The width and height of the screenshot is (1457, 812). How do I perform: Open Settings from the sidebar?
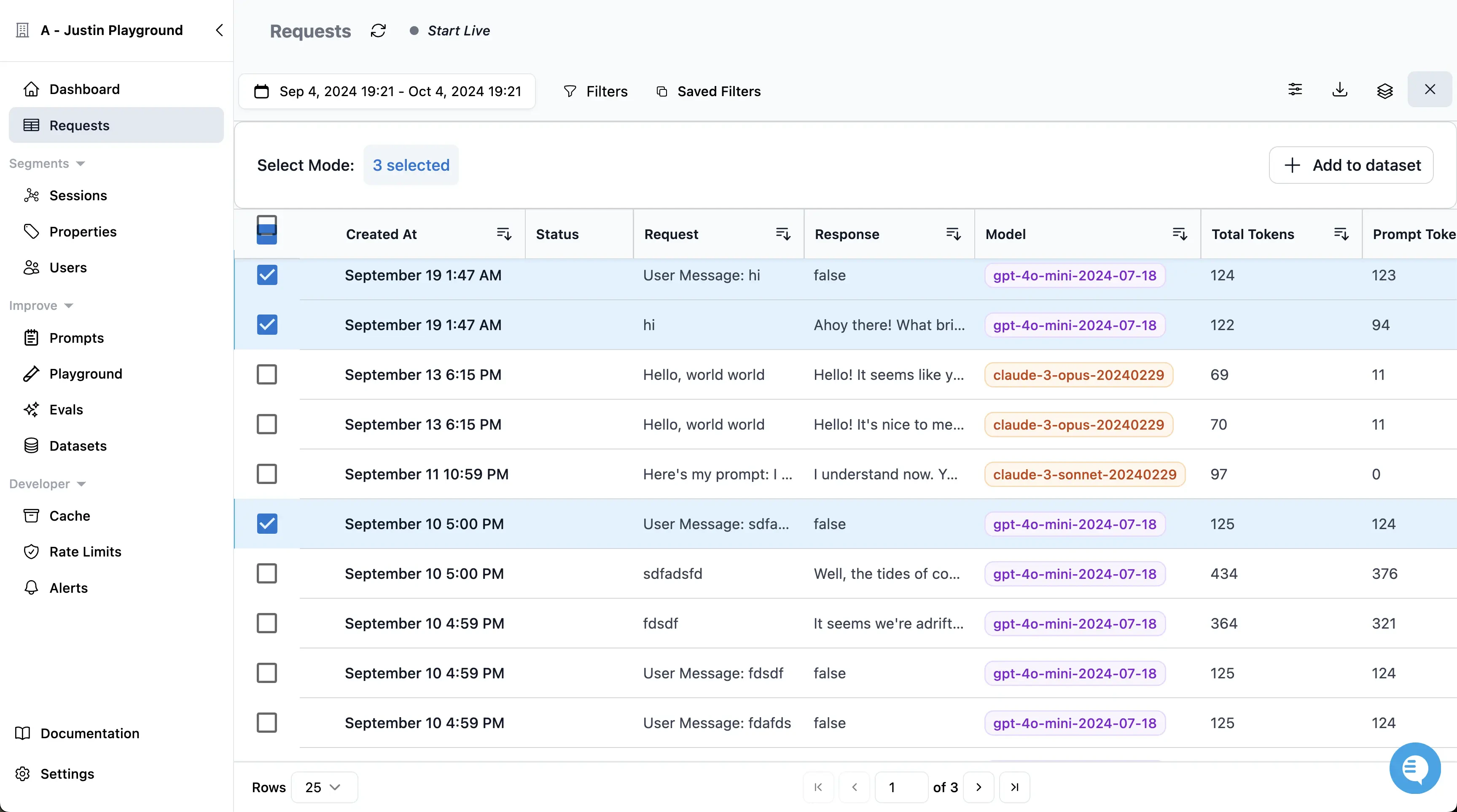(x=67, y=774)
